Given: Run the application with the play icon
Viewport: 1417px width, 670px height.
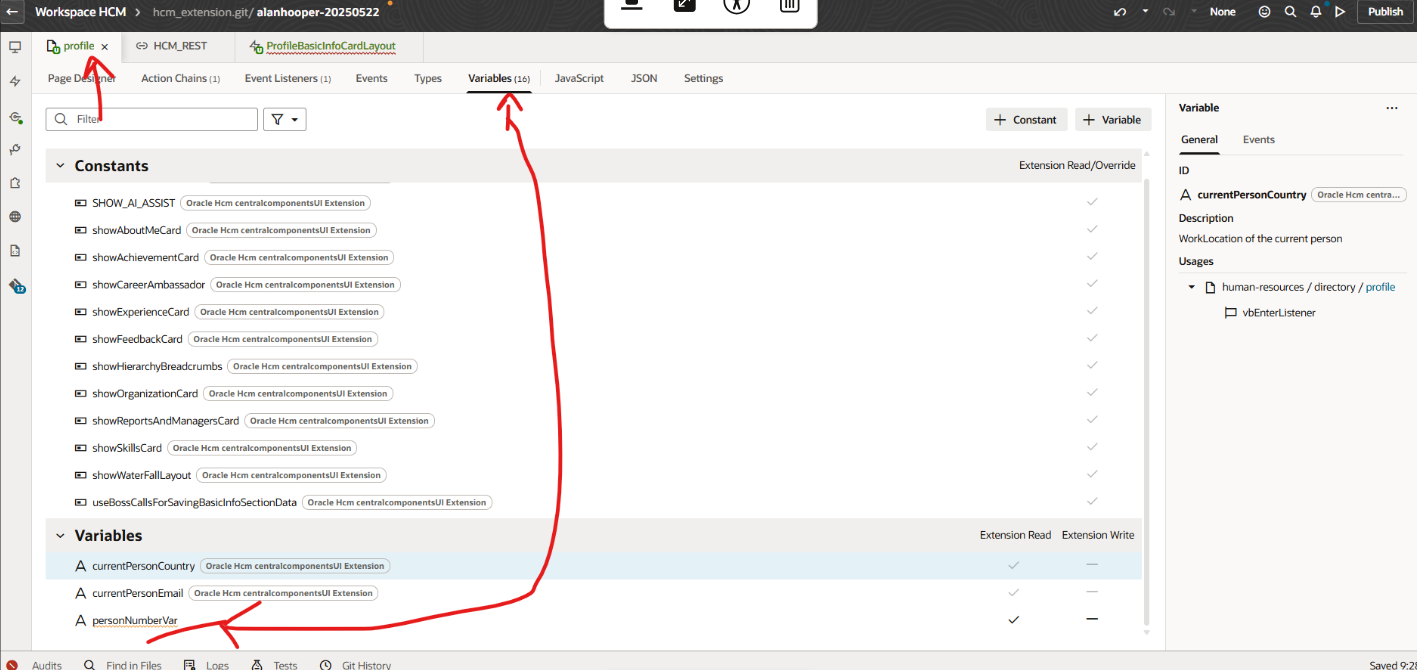Looking at the screenshot, I should [1340, 11].
